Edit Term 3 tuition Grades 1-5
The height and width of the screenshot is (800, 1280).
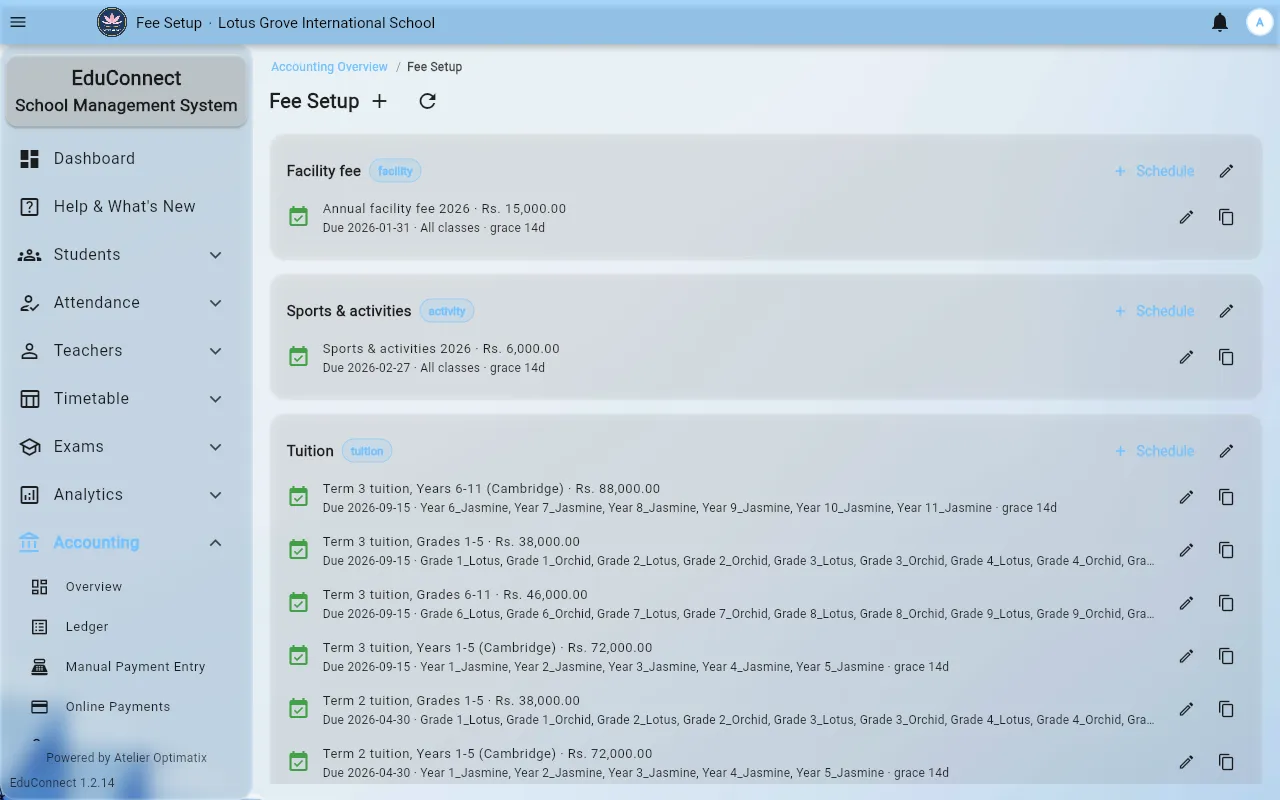click(1186, 550)
